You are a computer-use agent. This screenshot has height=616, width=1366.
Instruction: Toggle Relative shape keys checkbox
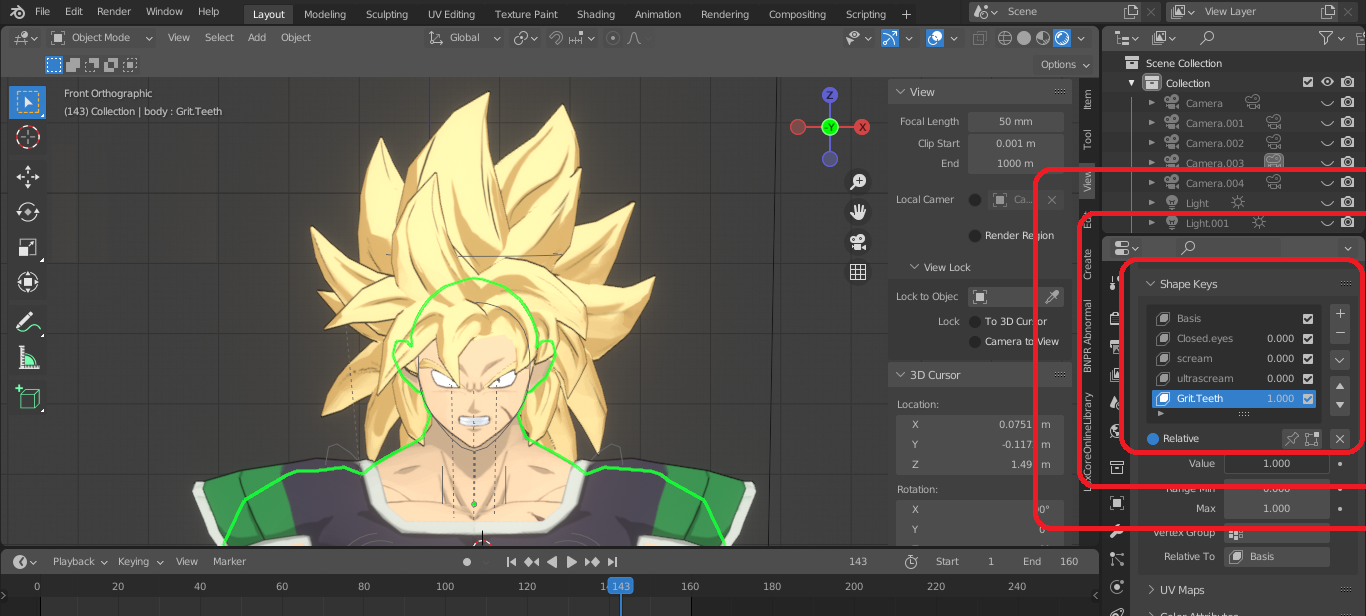pyautogui.click(x=1153, y=439)
